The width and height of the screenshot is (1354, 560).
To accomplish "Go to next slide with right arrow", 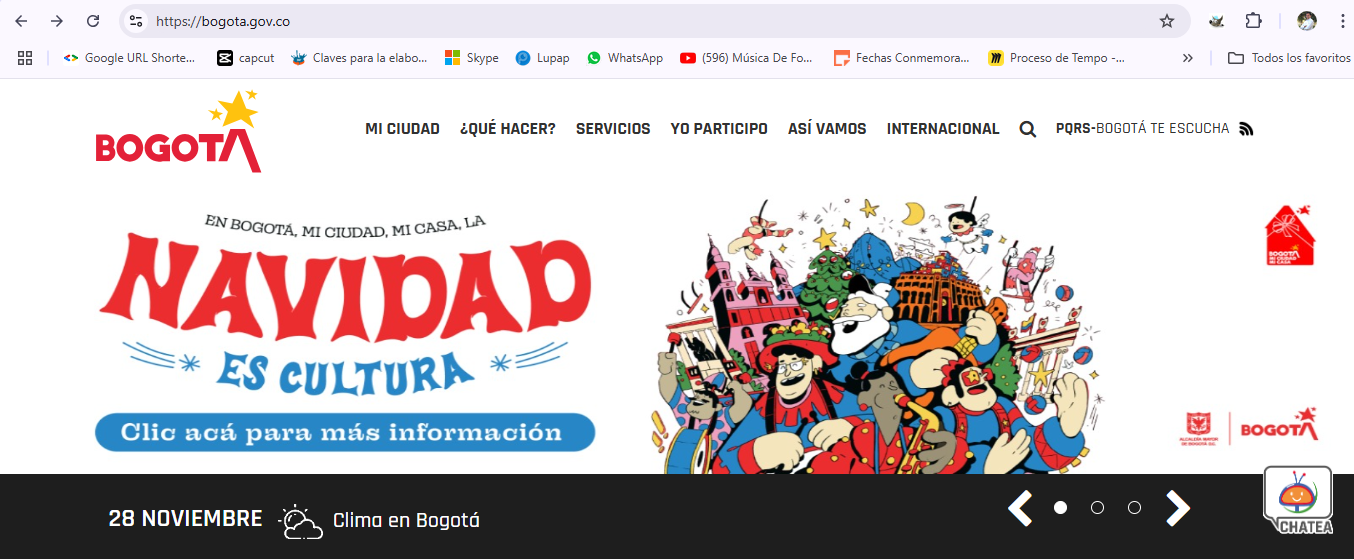I will 1178,508.
